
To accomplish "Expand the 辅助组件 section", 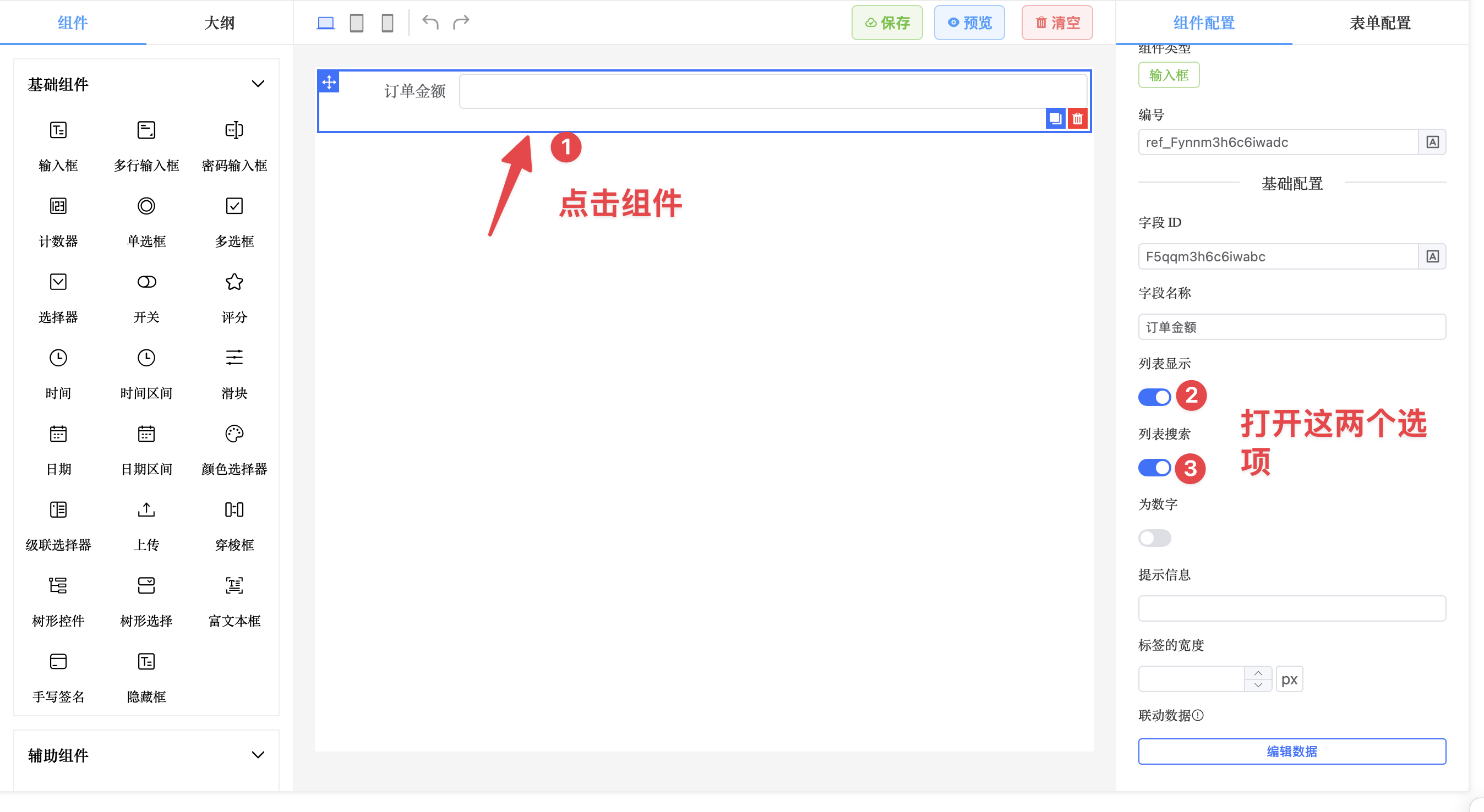I will coord(258,754).
